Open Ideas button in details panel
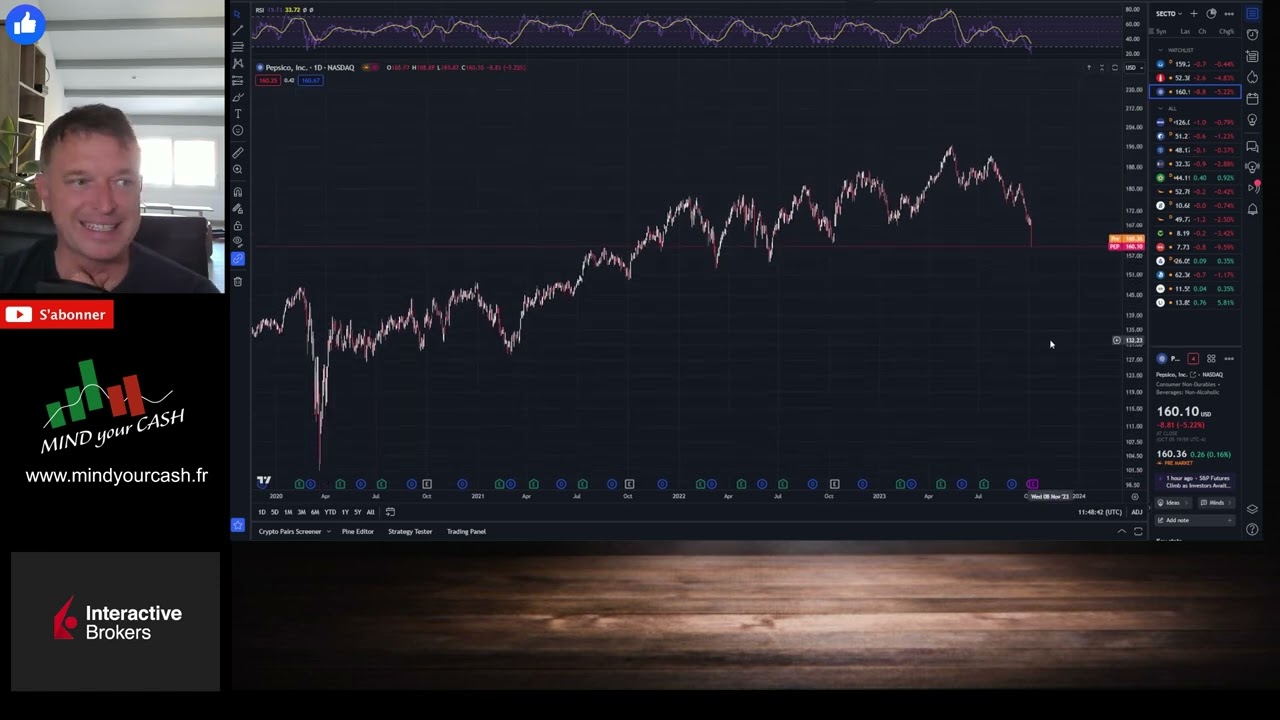Viewport: 1280px width, 720px height. [x=1172, y=503]
